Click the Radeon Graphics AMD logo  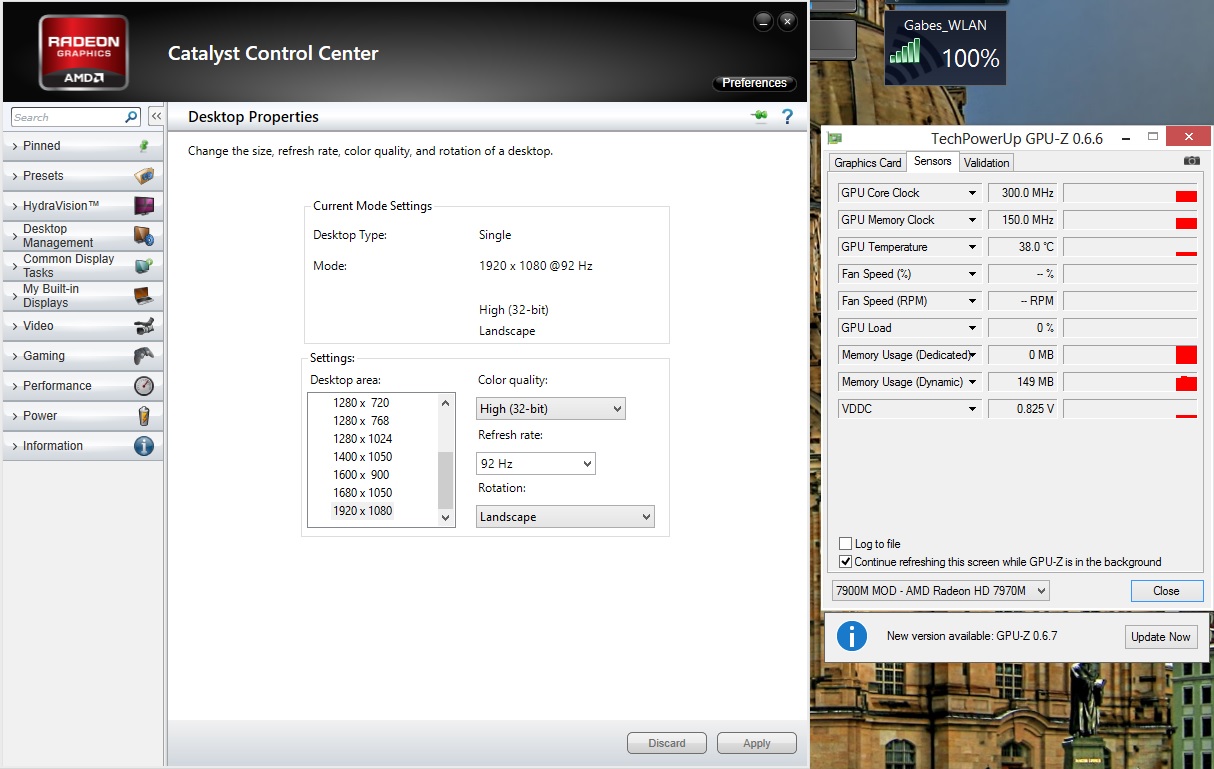[x=83, y=51]
